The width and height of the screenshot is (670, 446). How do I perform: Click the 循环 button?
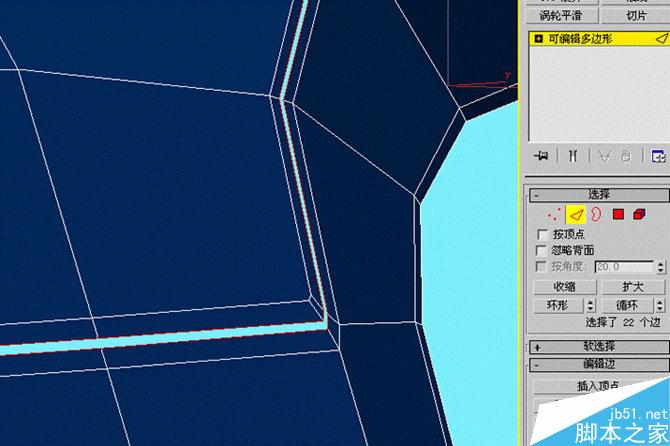tap(627, 305)
